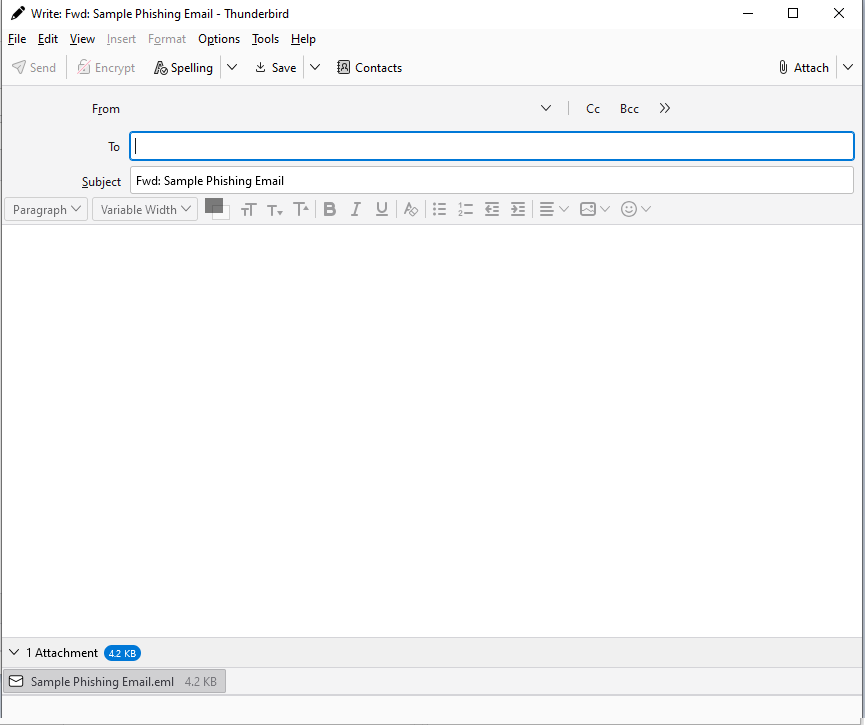The width and height of the screenshot is (866, 725).
Task: Insert a numbered list
Action: point(465,209)
